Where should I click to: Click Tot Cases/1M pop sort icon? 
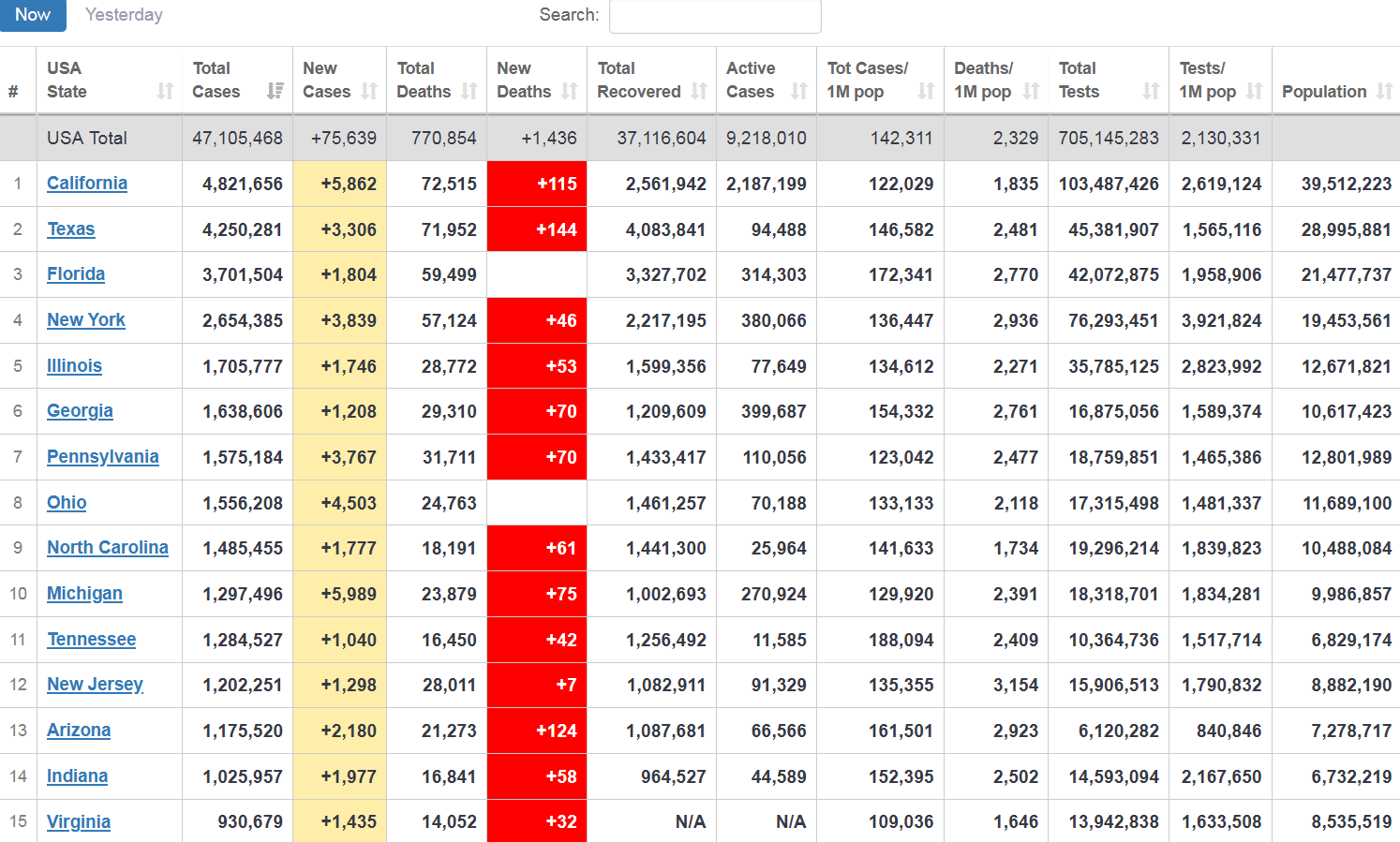(926, 91)
